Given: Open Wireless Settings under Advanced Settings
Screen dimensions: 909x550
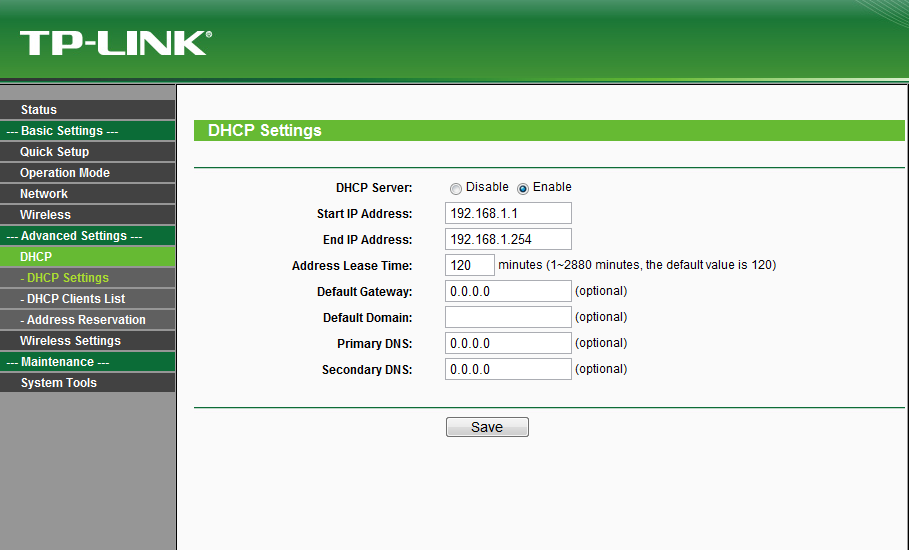Looking at the screenshot, I should [x=88, y=341].
